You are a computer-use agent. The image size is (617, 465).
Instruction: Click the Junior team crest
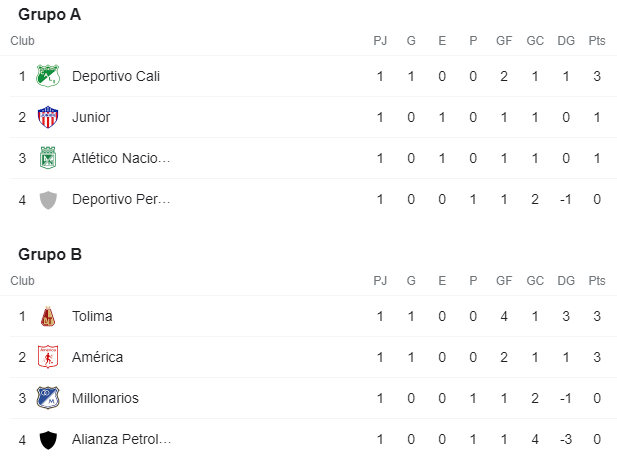pyautogui.click(x=48, y=117)
